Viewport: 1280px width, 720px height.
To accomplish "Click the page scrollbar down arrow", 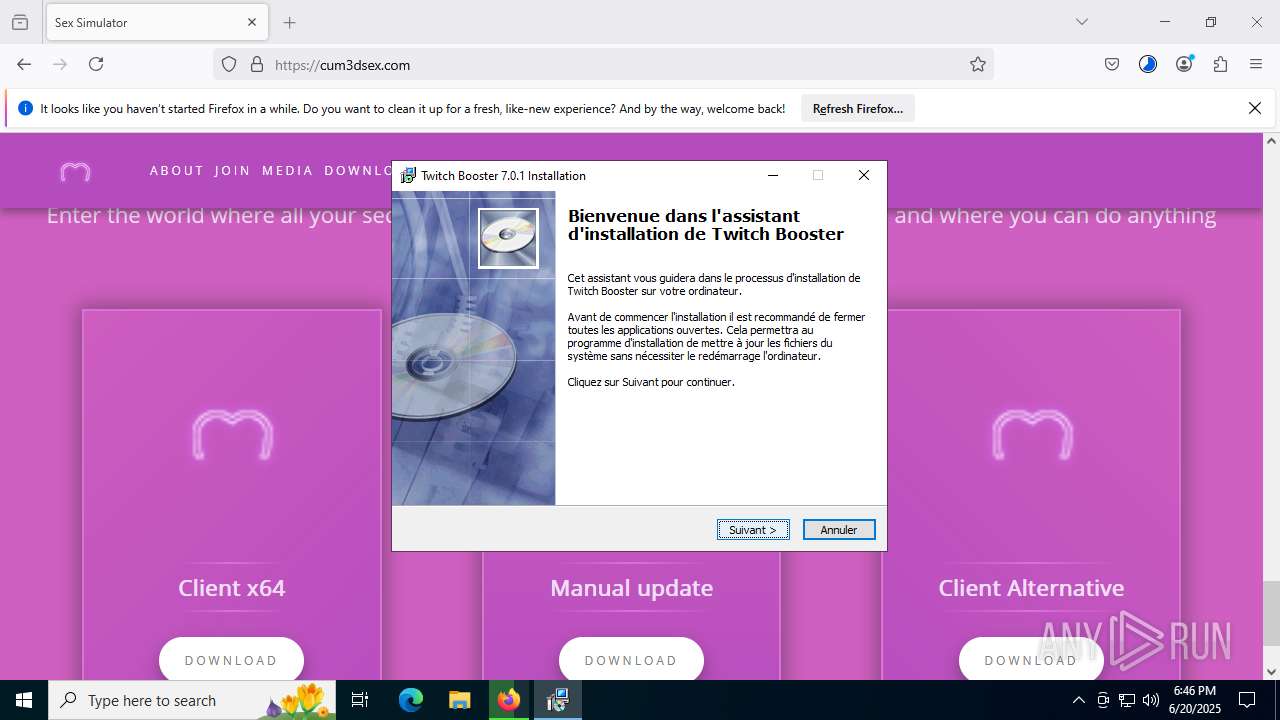I will (1271, 671).
